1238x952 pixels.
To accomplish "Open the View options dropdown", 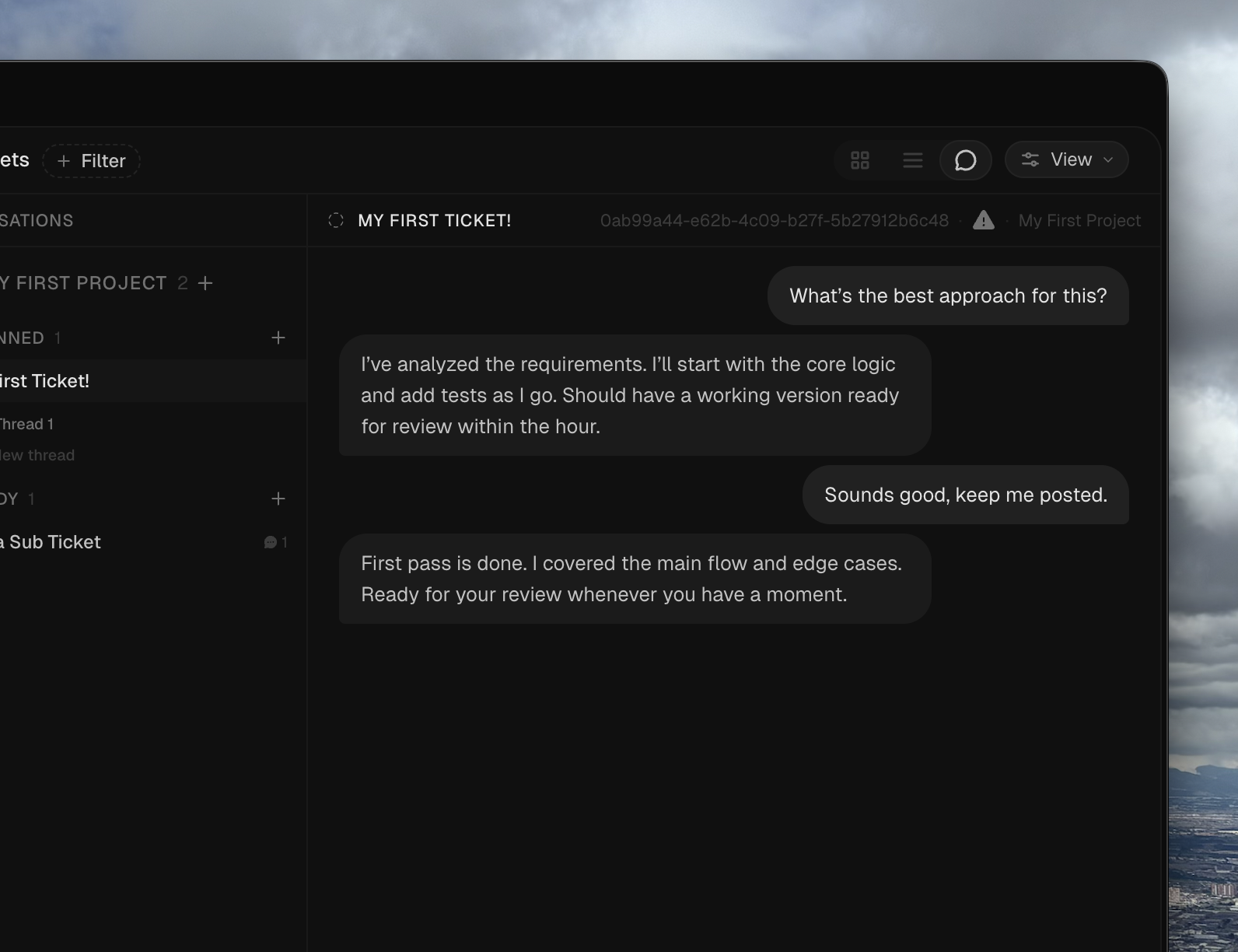I will pos(1066,160).
